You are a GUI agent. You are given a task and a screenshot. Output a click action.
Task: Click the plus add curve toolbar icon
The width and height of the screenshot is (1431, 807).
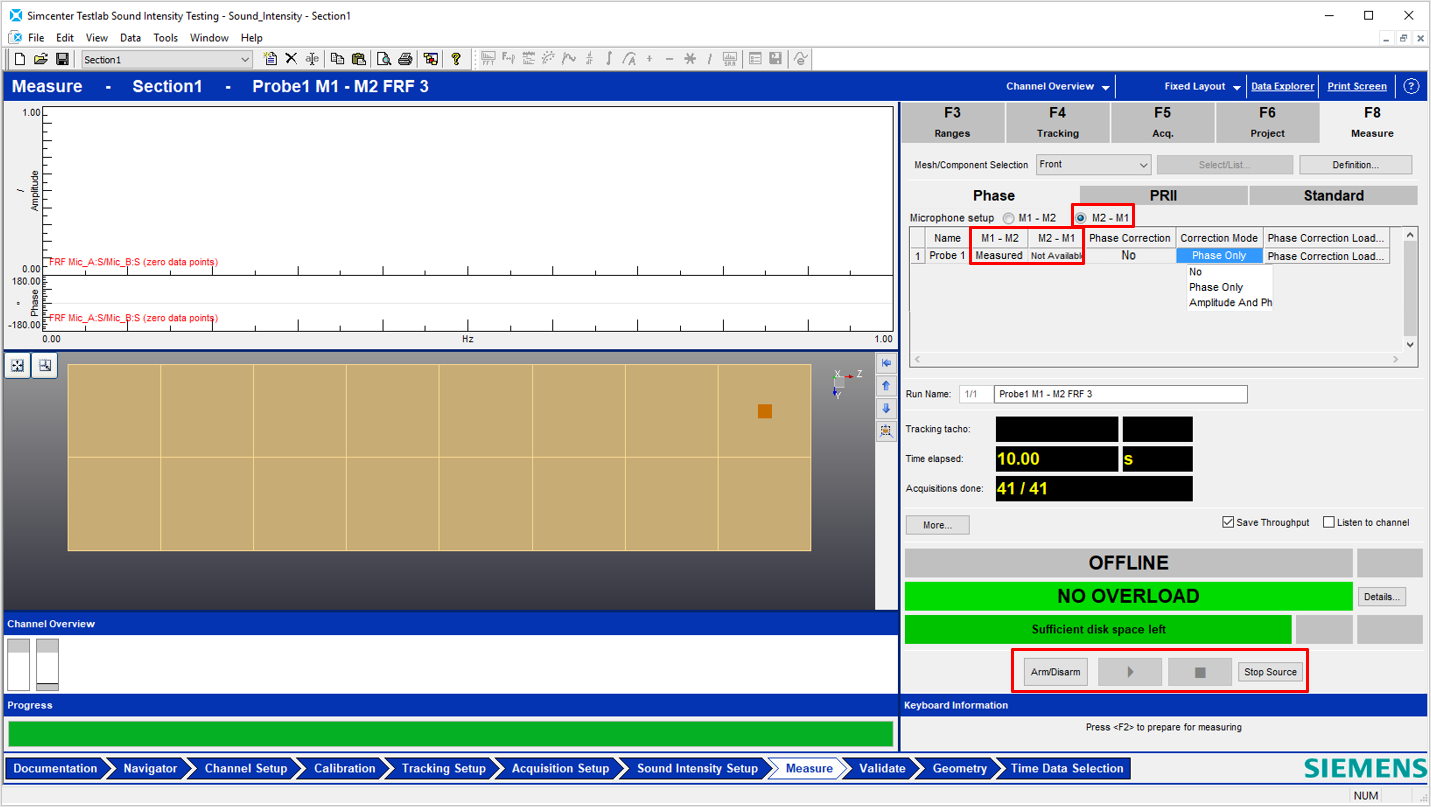coord(649,60)
